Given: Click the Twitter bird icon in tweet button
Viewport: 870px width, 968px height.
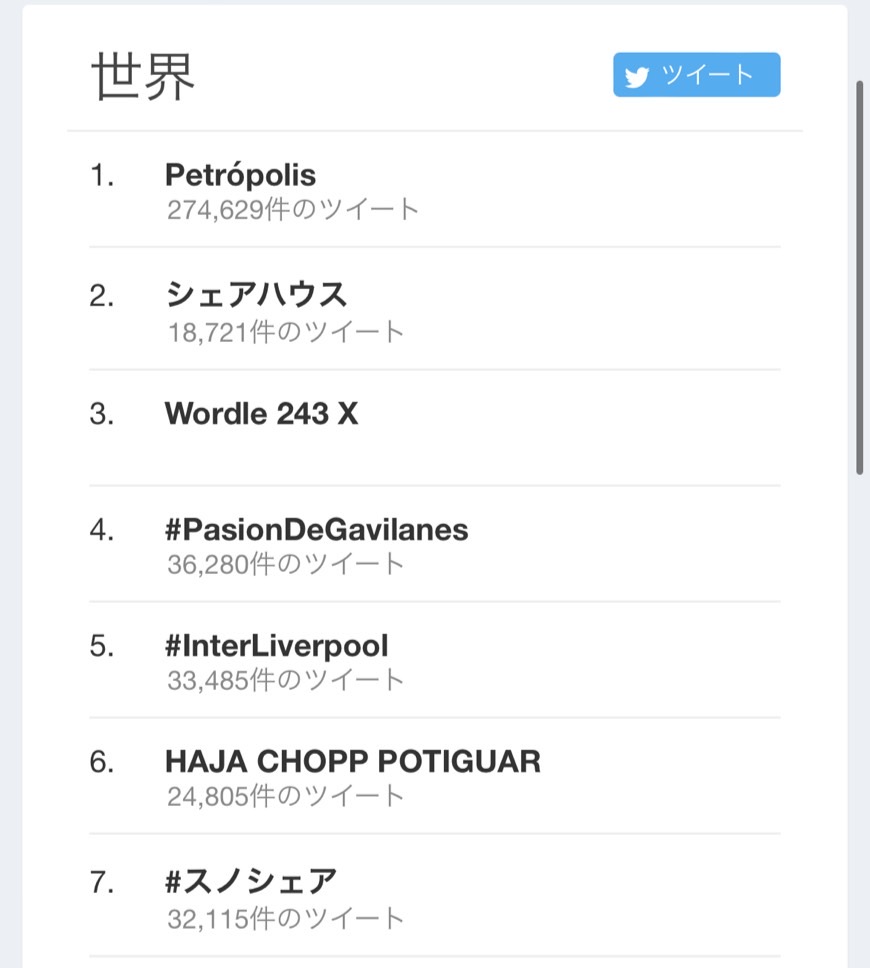Looking at the screenshot, I should tap(637, 77).
